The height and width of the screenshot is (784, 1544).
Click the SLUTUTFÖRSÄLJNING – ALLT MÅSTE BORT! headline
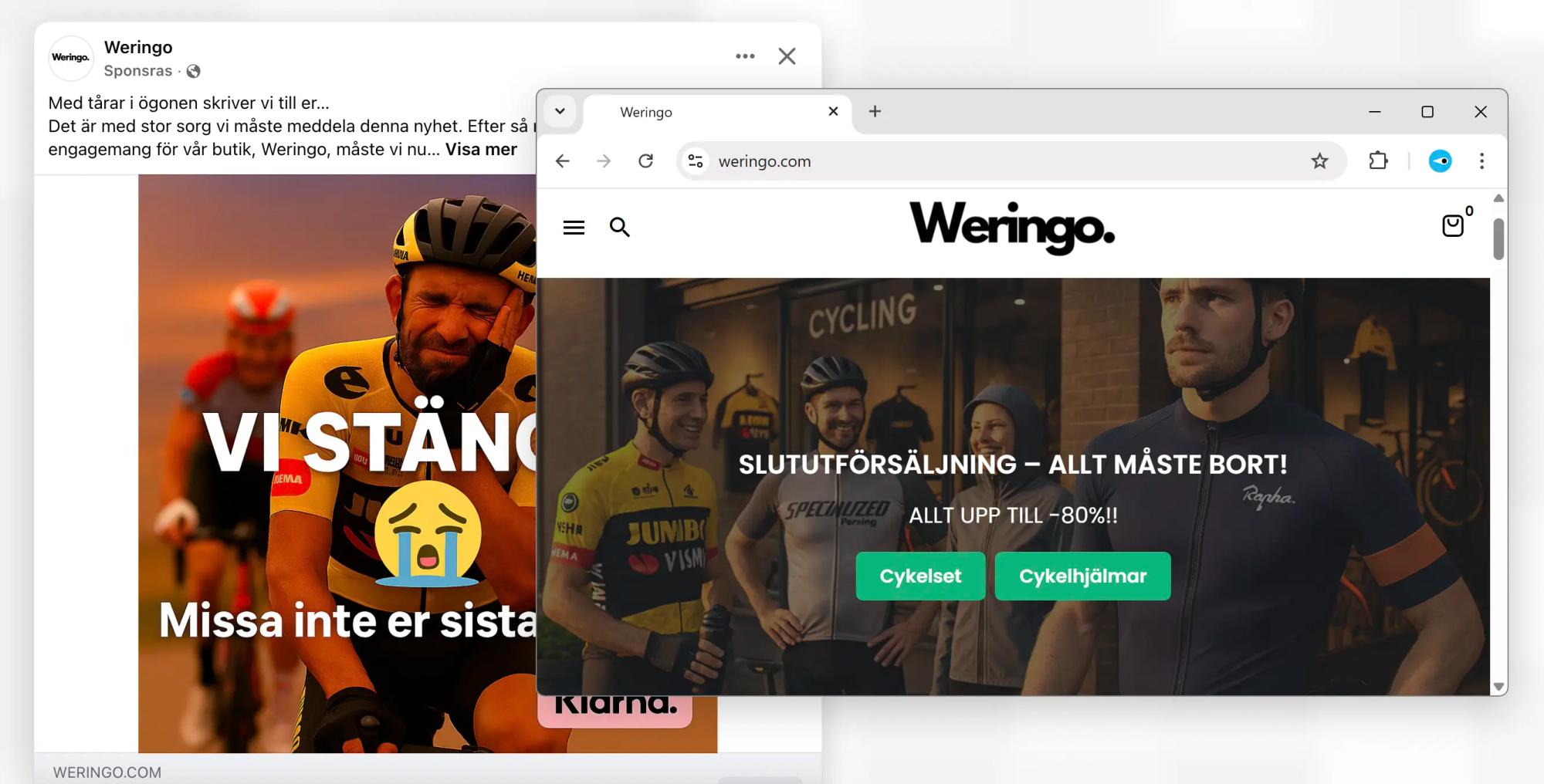pyautogui.click(x=1013, y=465)
